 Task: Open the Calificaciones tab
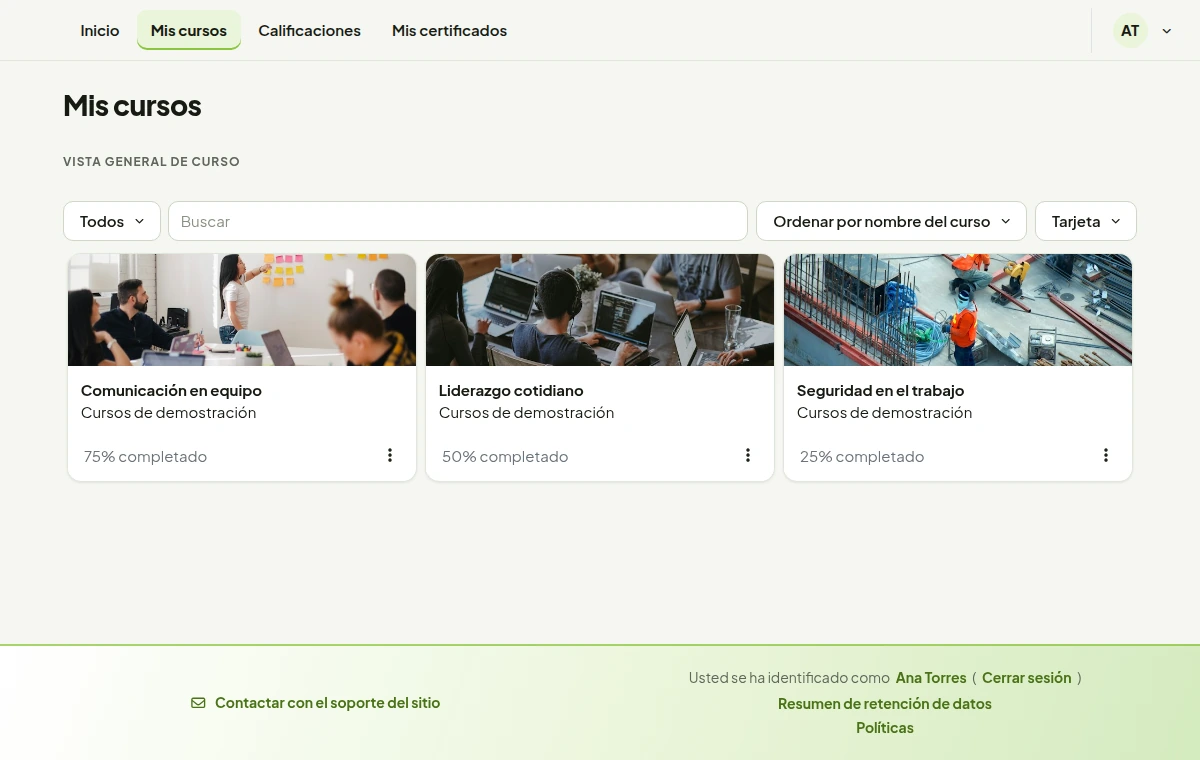pyautogui.click(x=310, y=31)
